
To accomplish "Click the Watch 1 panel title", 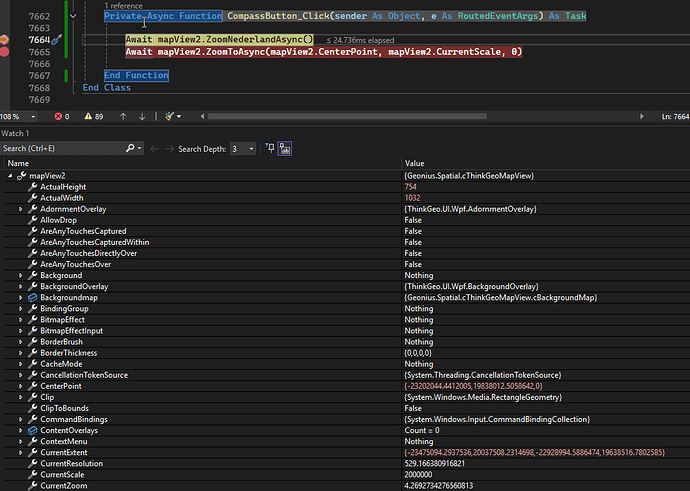I will pyautogui.click(x=15, y=133).
